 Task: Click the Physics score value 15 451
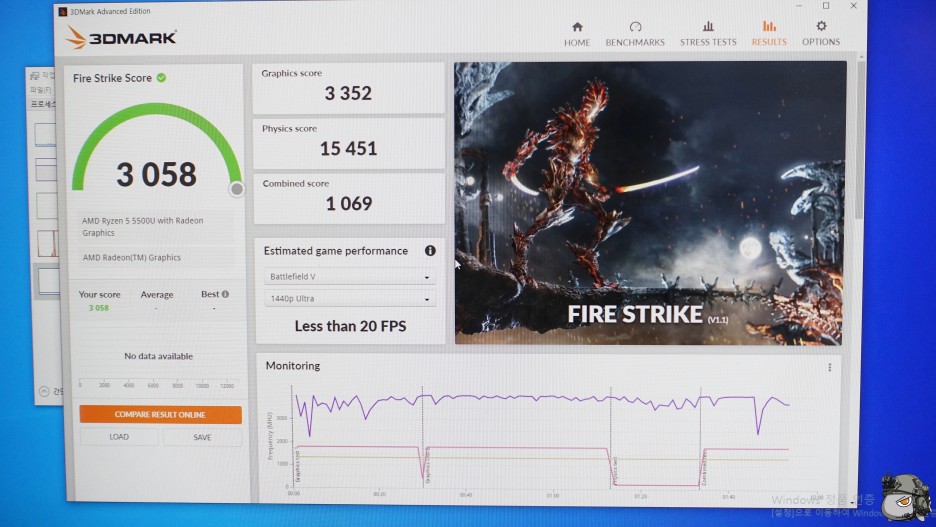click(x=348, y=148)
